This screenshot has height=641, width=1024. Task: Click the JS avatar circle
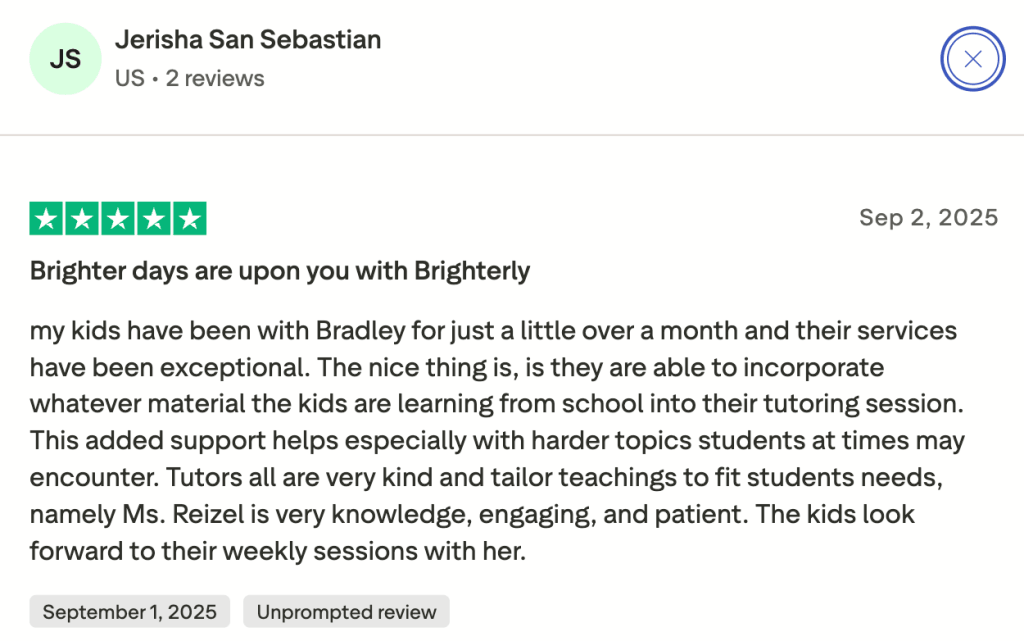[65, 58]
